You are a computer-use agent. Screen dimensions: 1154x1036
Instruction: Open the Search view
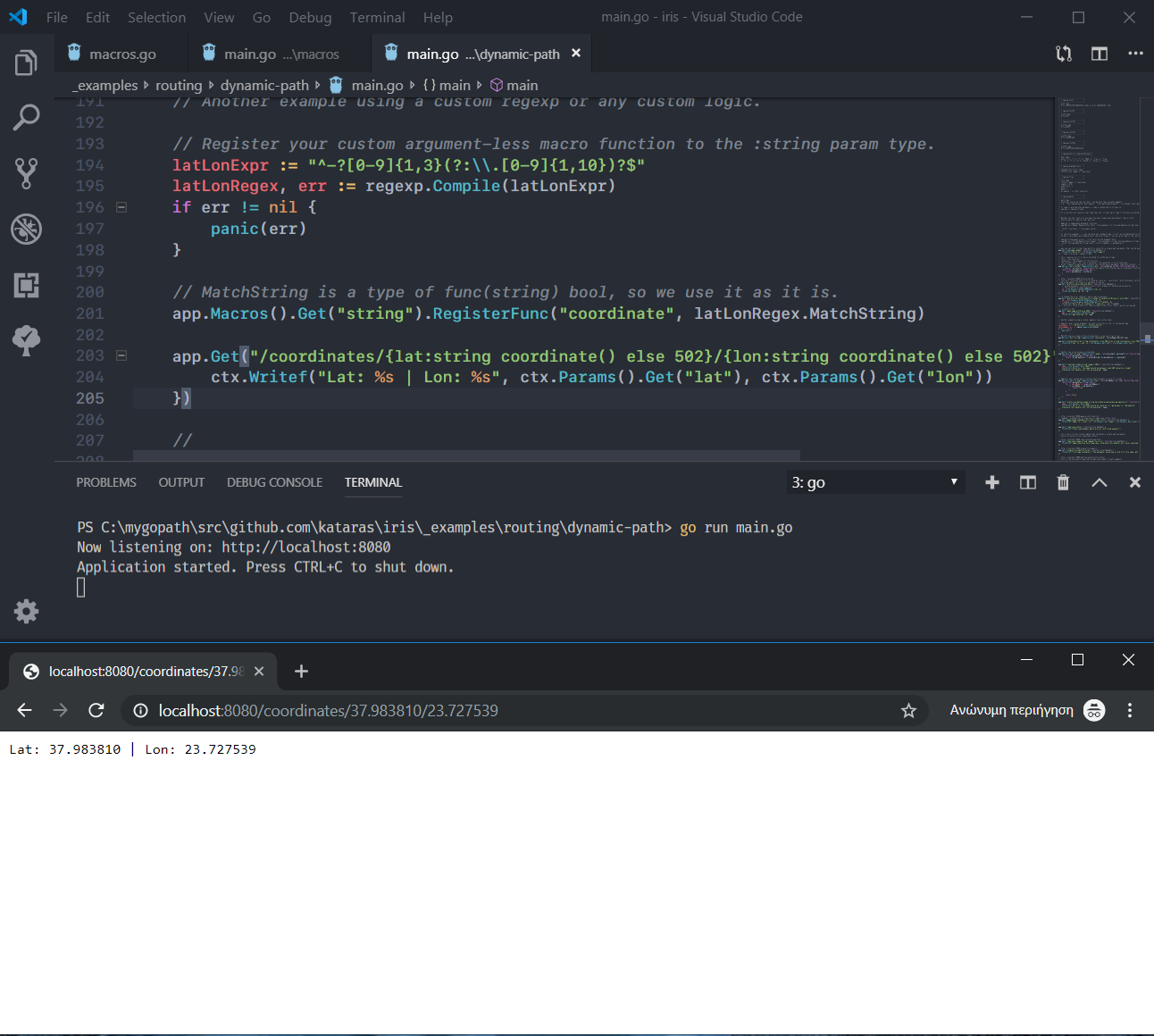pyautogui.click(x=25, y=117)
